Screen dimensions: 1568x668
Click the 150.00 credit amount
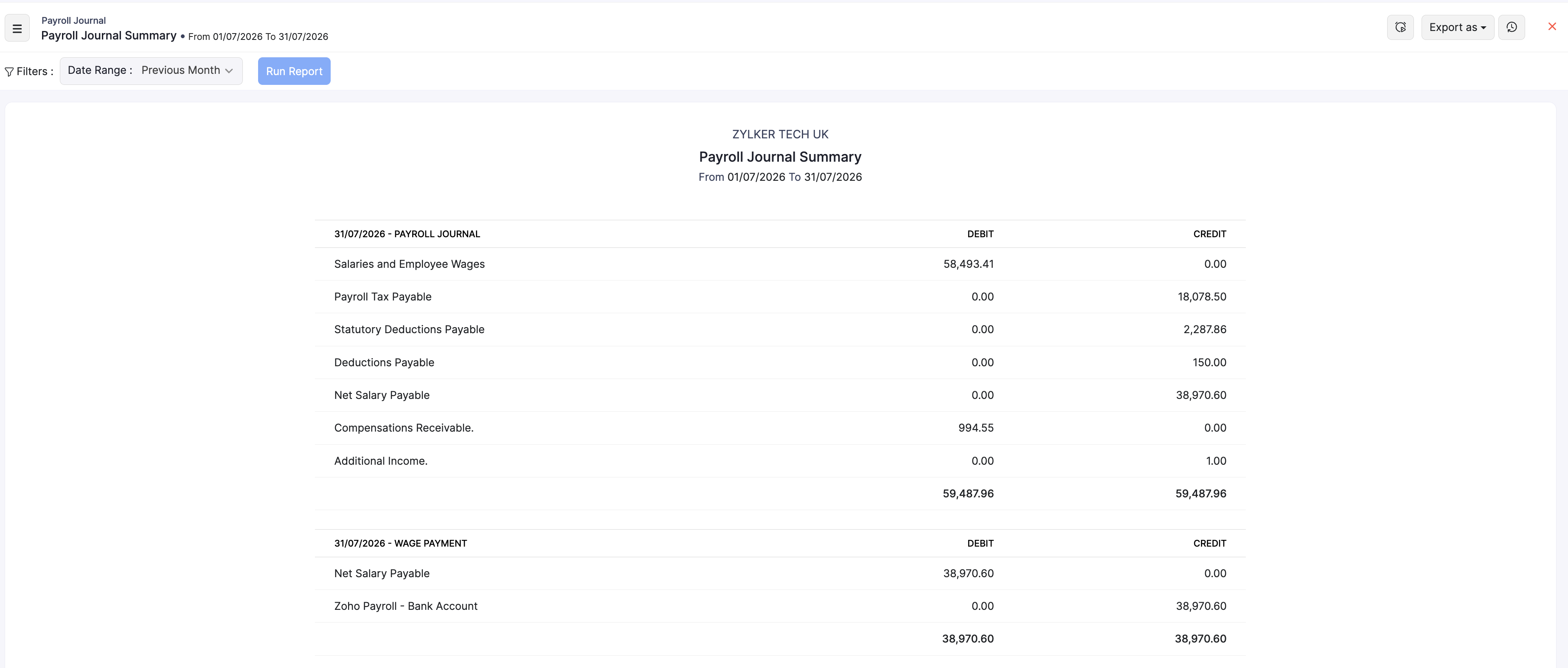pos(1209,362)
